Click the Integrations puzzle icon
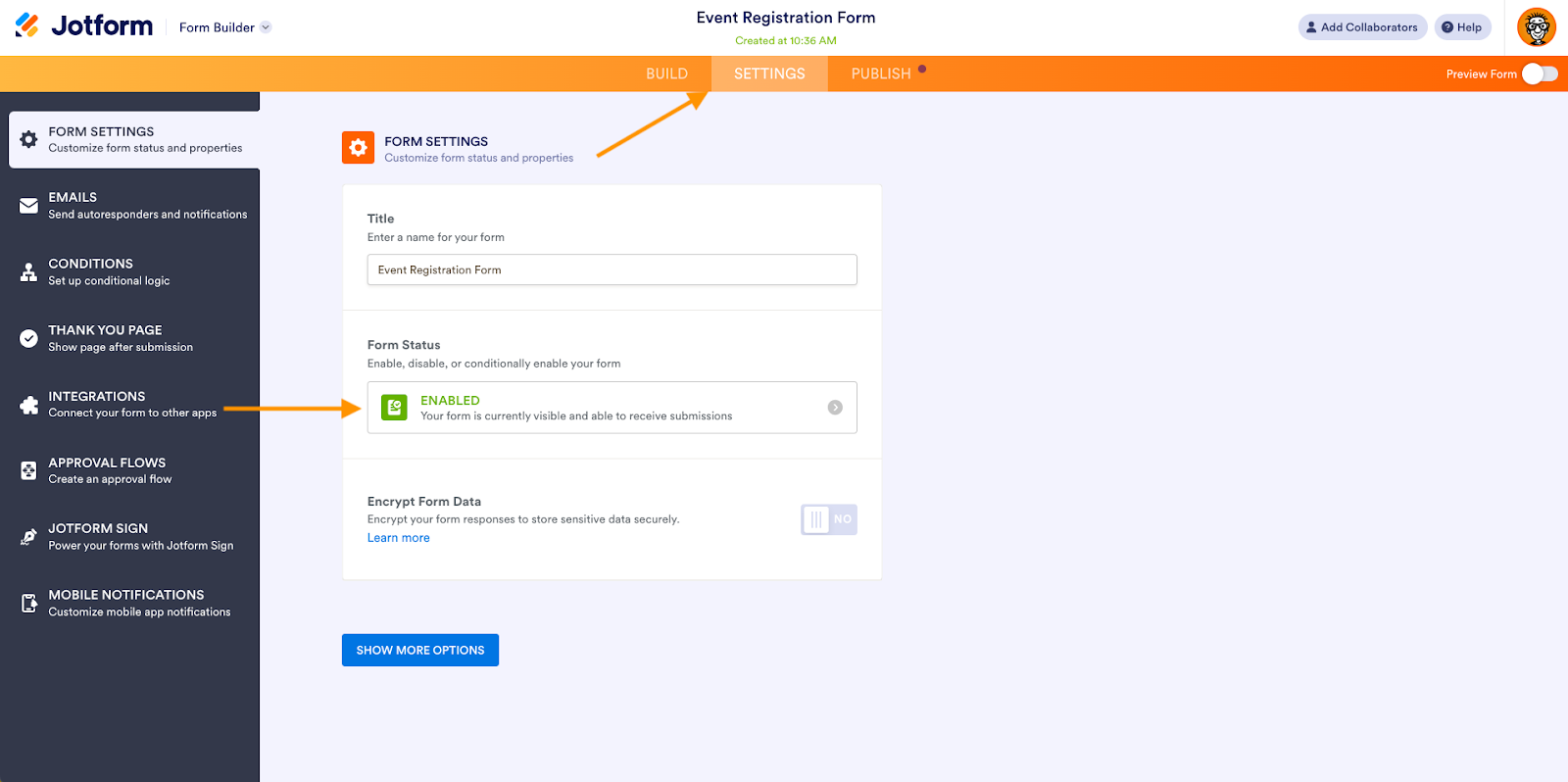The height and width of the screenshot is (782, 1568). (29, 405)
